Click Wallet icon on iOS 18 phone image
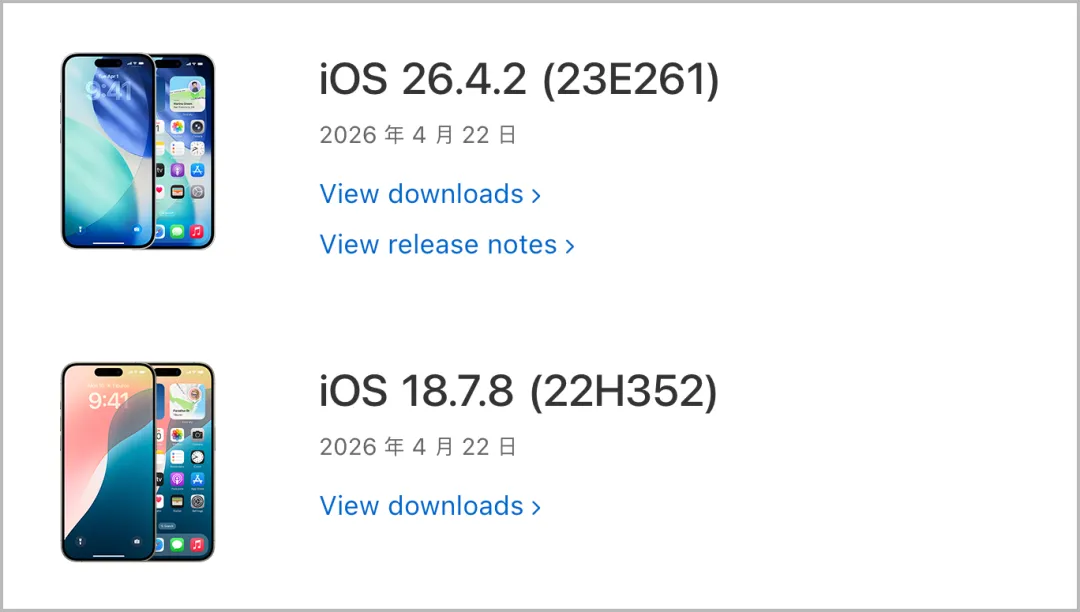1080x612 pixels. [177, 501]
